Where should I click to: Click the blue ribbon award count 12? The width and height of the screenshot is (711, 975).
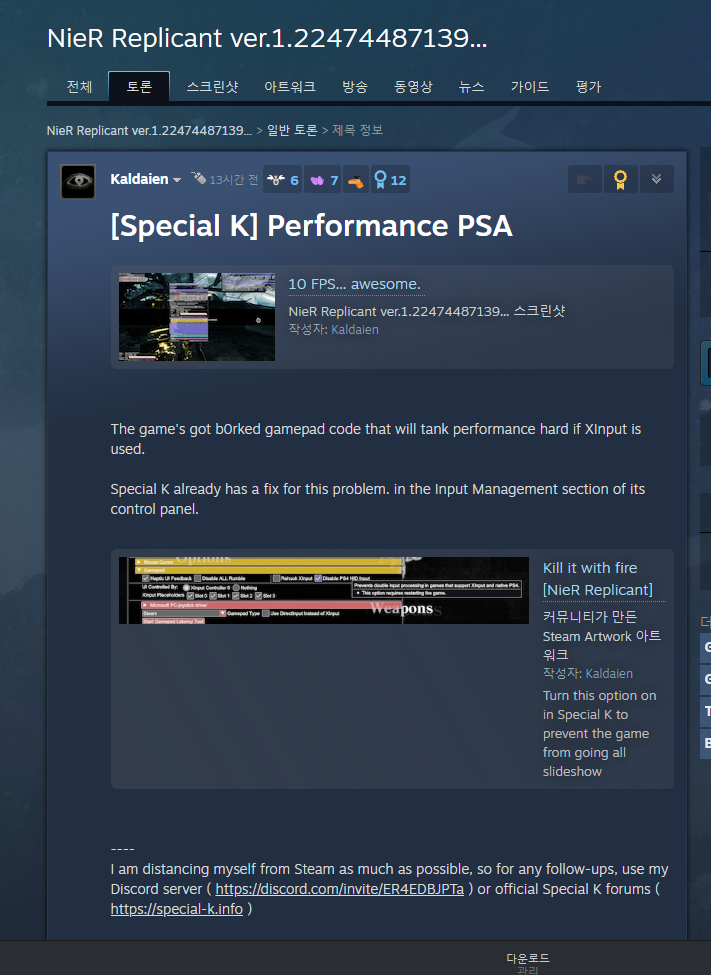click(x=390, y=180)
